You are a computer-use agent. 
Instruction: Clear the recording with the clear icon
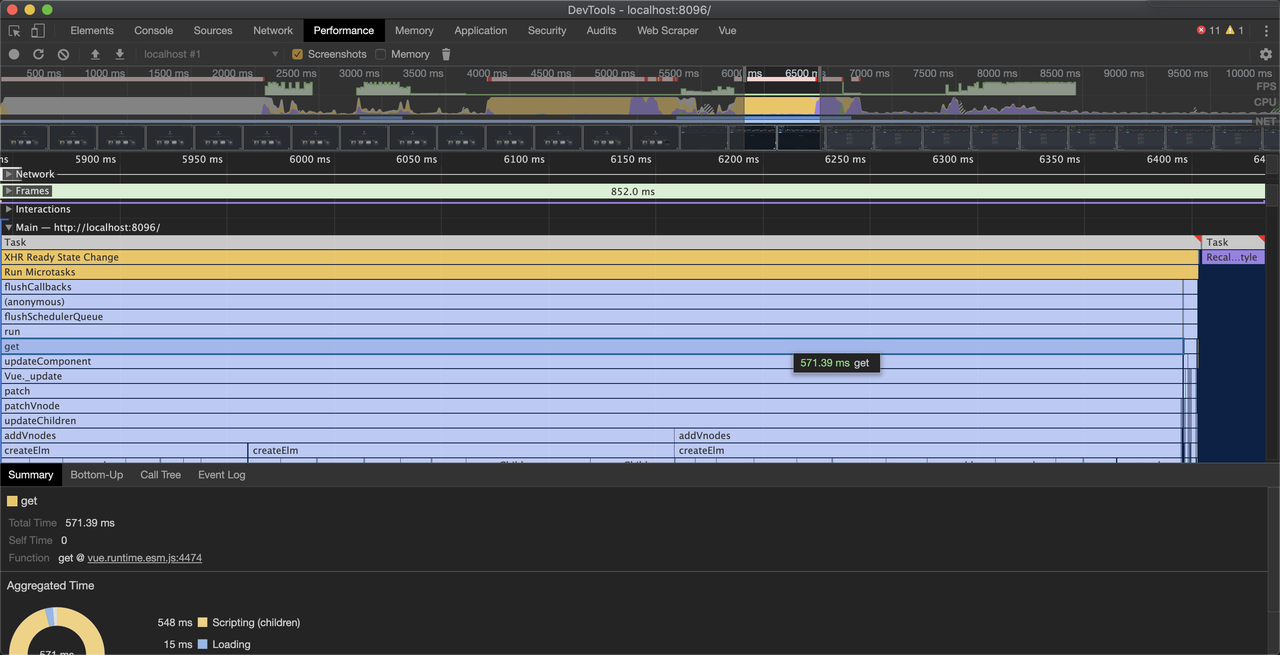63,54
